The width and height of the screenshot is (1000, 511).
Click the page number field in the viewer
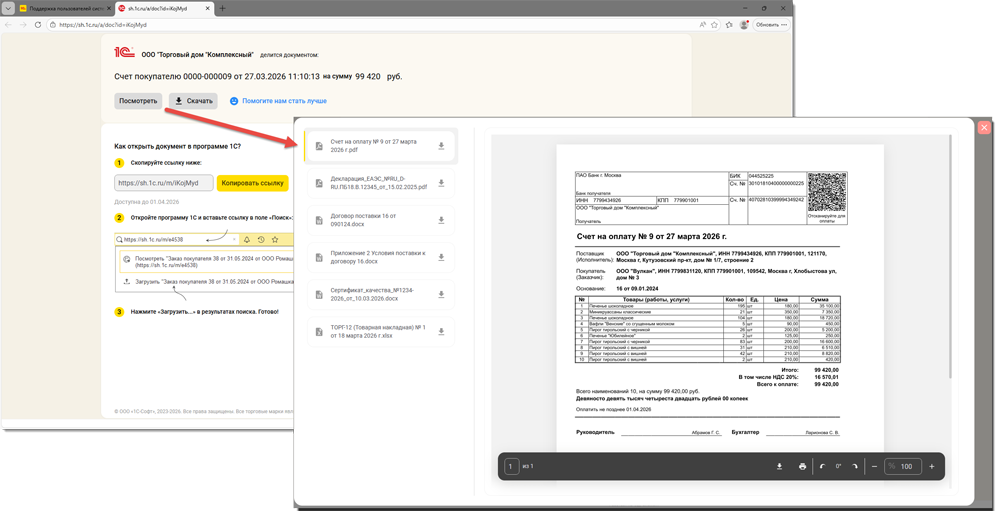(x=511, y=466)
